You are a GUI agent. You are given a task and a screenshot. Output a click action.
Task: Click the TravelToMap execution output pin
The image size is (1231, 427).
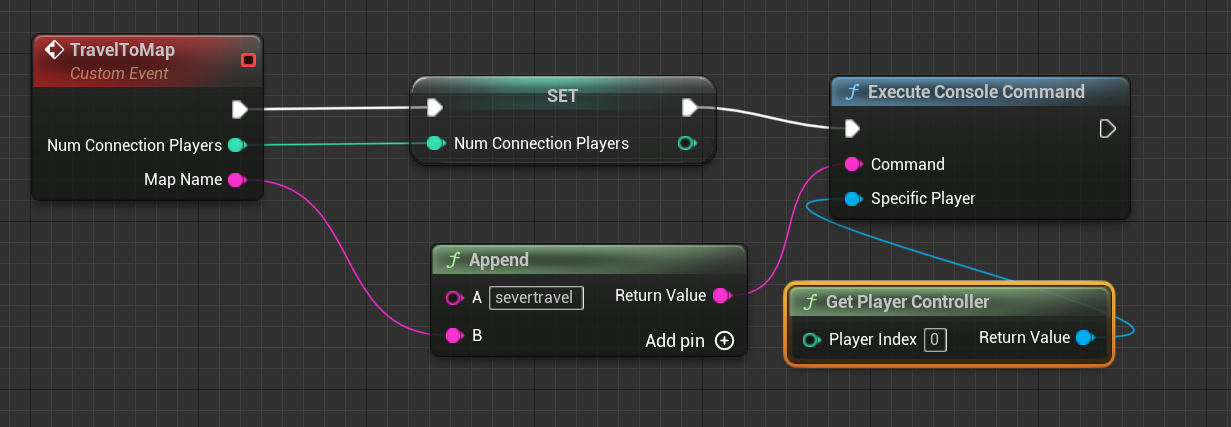click(240, 109)
